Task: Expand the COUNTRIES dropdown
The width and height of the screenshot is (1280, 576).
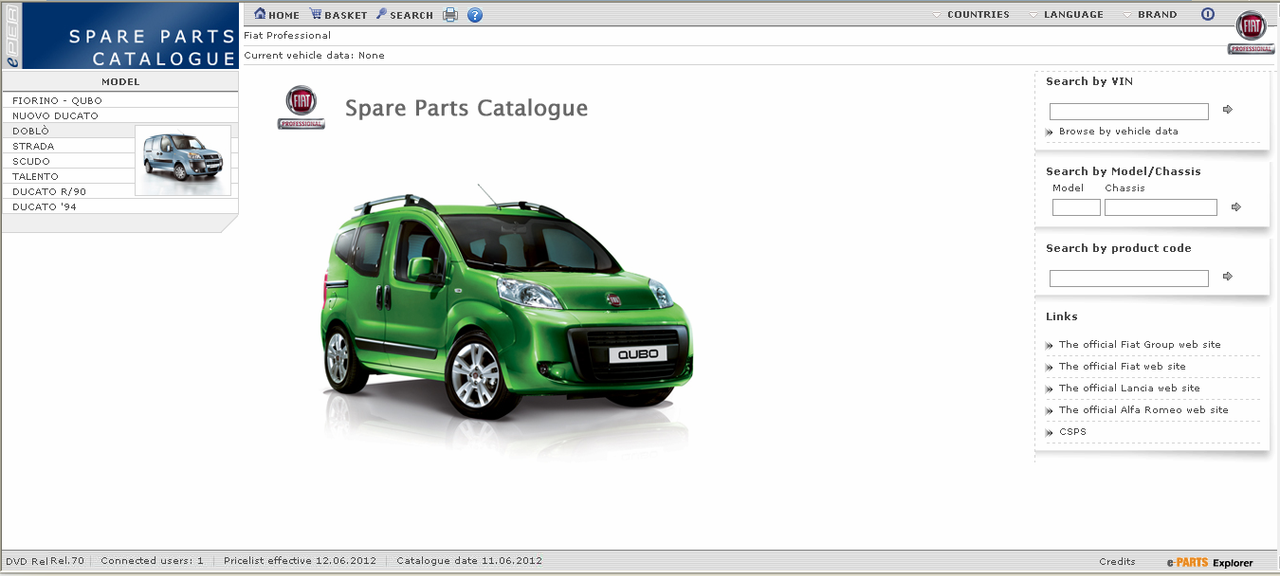Action: pyautogui.click(x=971, y=15)
